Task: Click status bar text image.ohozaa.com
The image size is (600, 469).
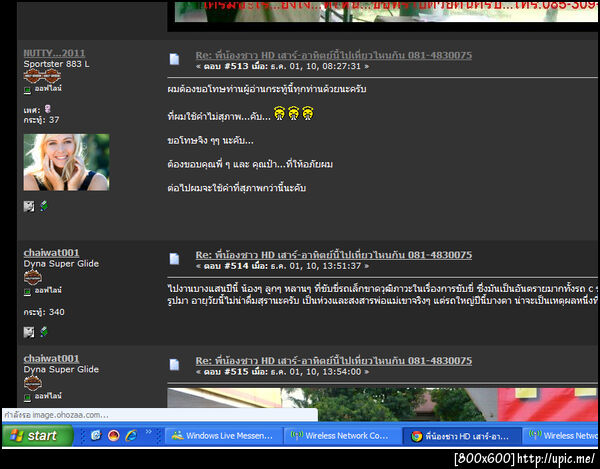Action: click(x=70, y=415)
